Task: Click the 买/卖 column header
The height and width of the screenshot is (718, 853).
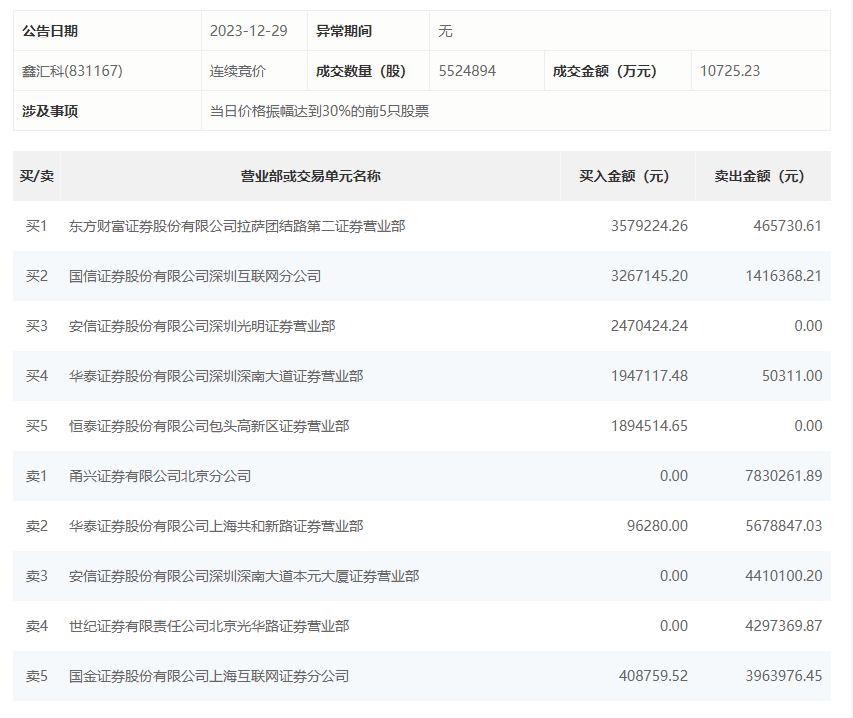Action: (x=37, y=176)
